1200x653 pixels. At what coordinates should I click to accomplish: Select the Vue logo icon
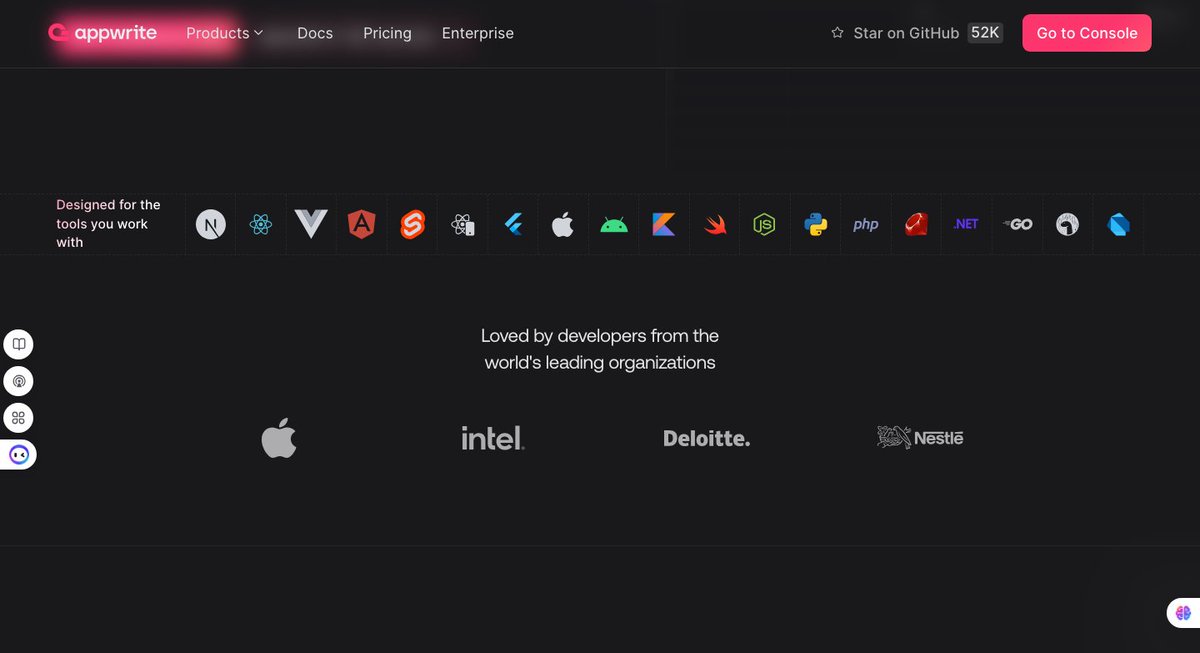pyautogui.click(x=311, y=225)
